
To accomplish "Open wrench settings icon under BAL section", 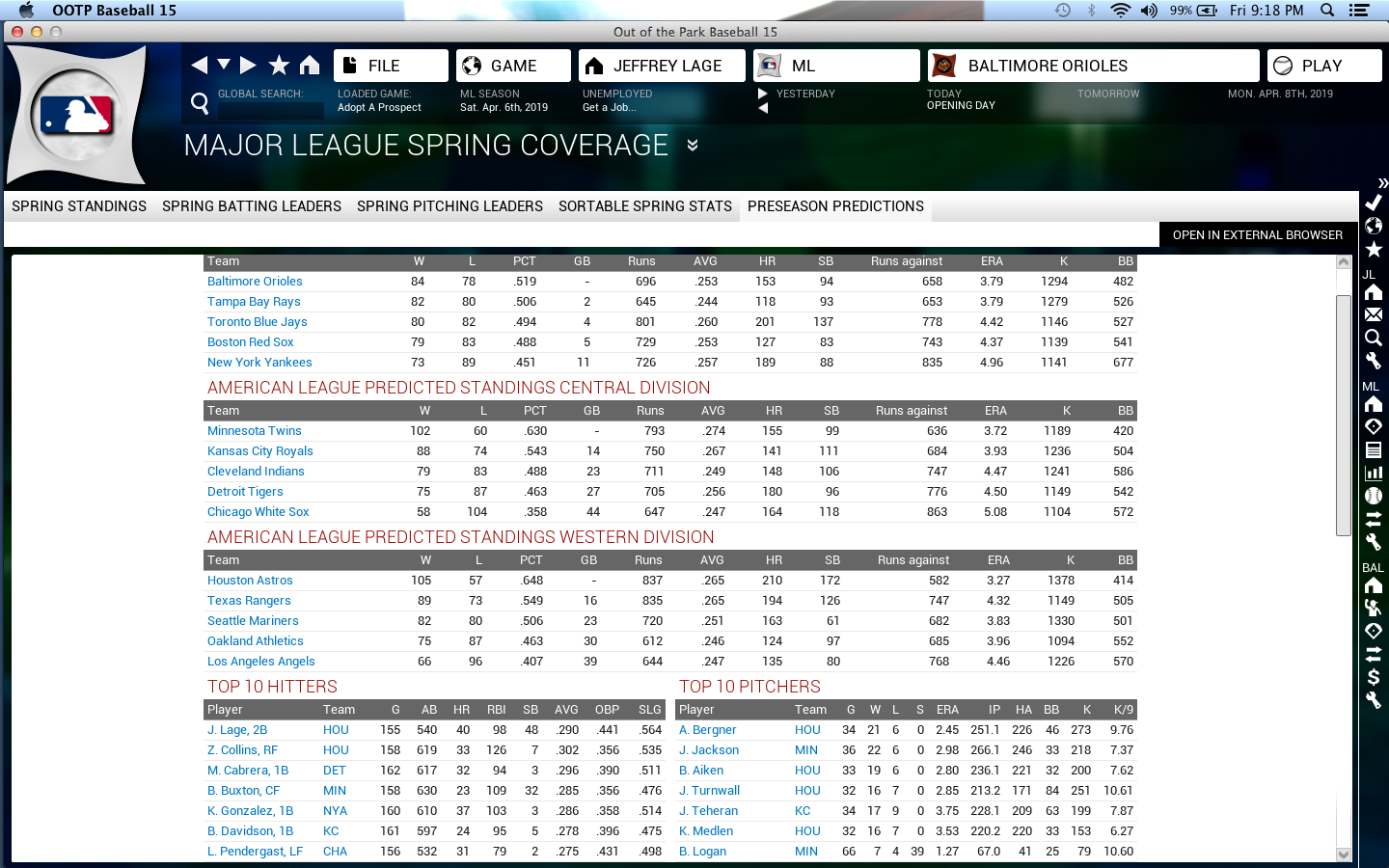I will [1374, 700].
